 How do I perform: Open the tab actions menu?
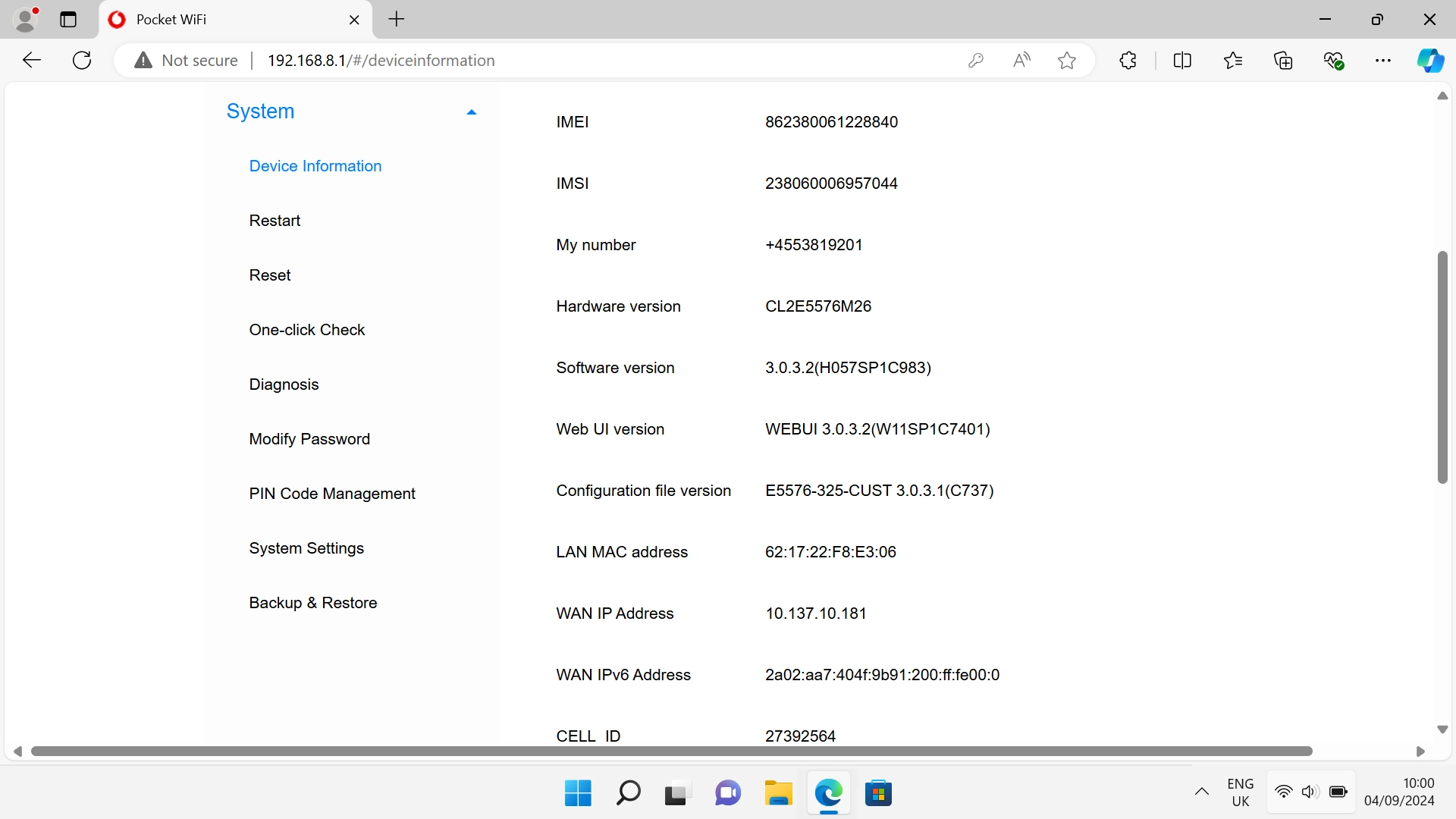67,20
